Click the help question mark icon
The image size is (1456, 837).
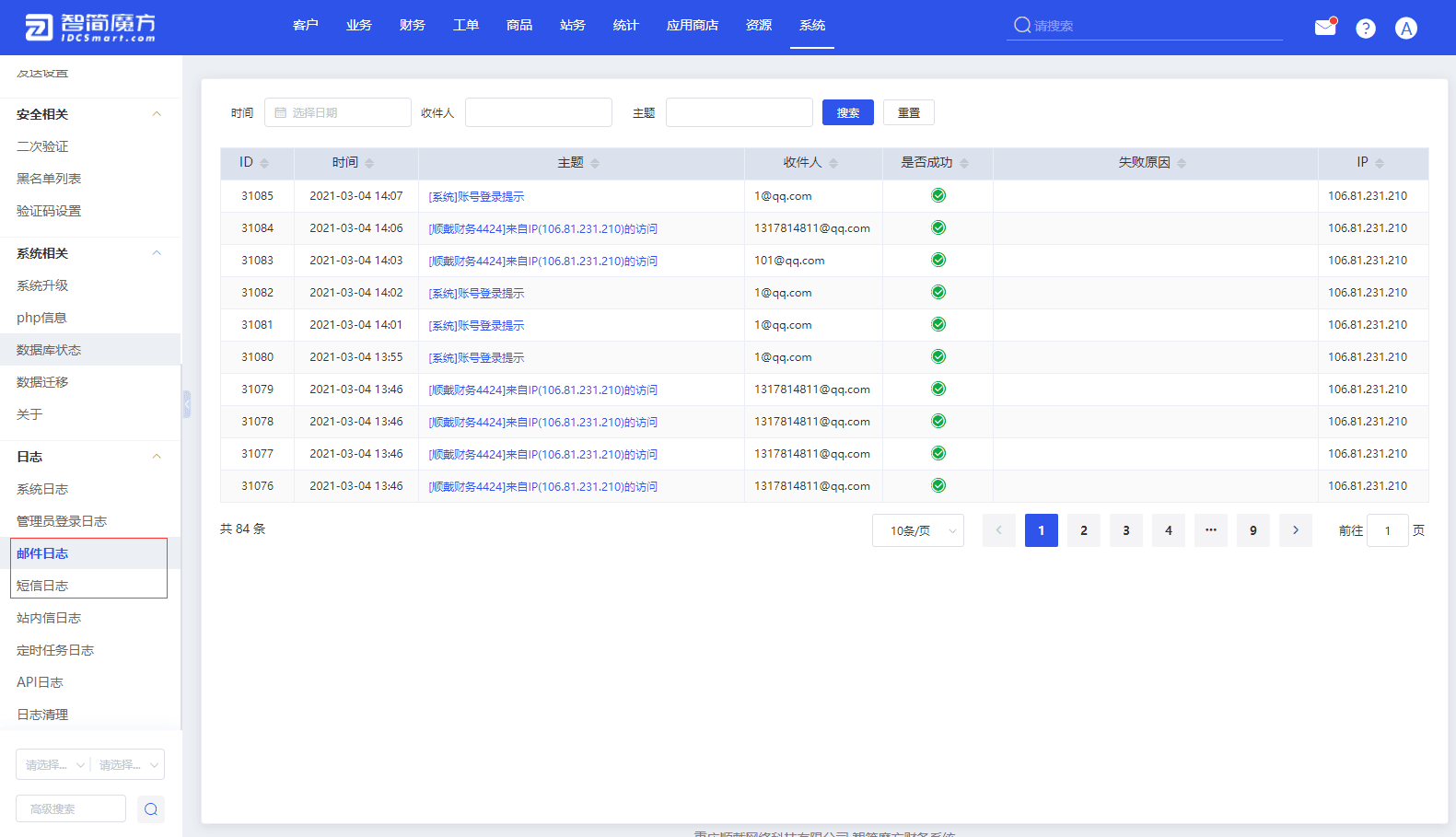pyautogui.click(x=1366, y=29)
